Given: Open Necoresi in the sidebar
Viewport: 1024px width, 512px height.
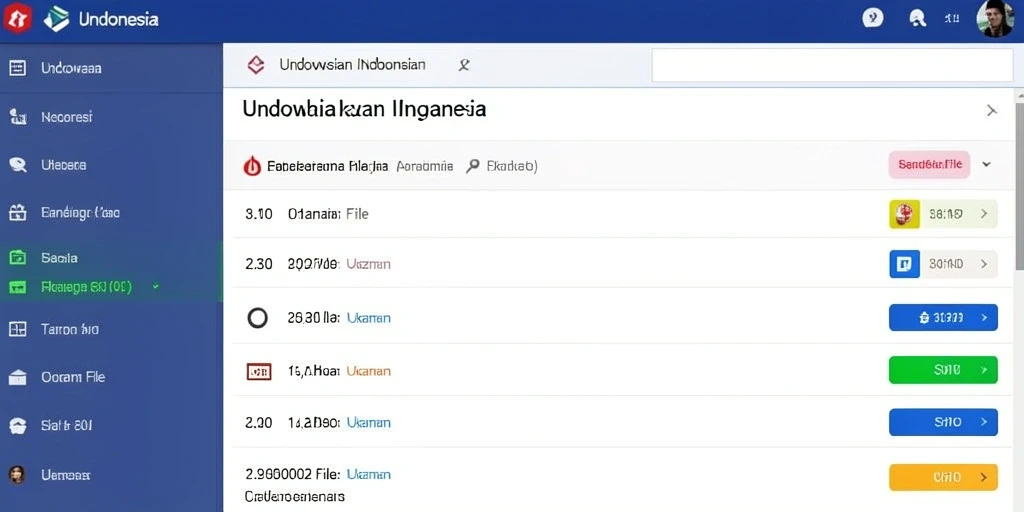Looking at the screenshot, I should coord(67,118).
